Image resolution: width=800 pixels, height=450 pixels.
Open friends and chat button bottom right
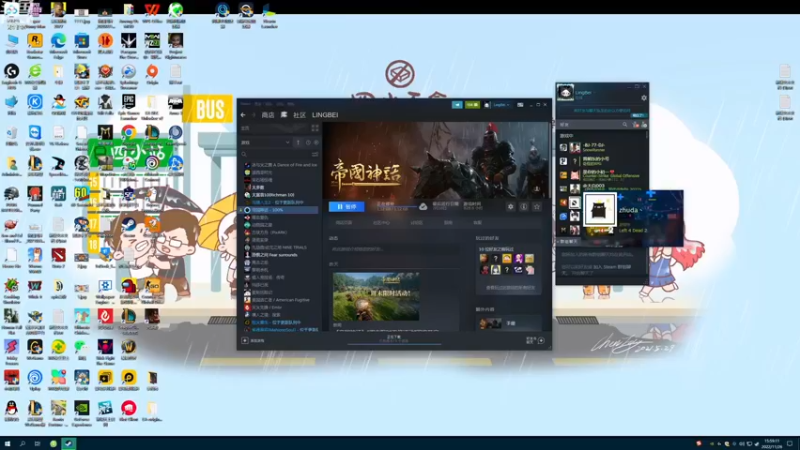click(x=536, y=340)
